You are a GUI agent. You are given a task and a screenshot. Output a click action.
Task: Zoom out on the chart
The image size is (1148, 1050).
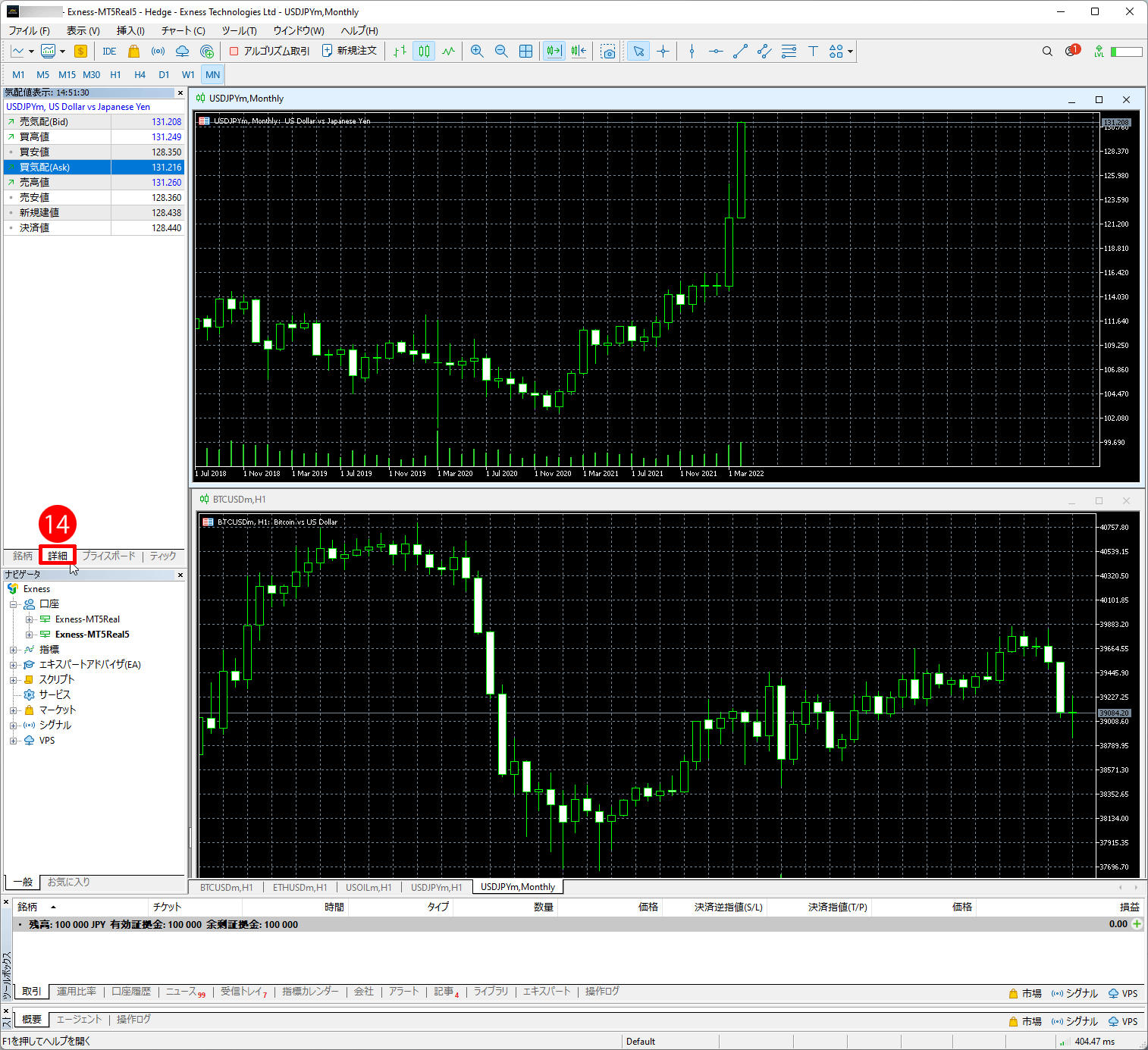(501, 52)
